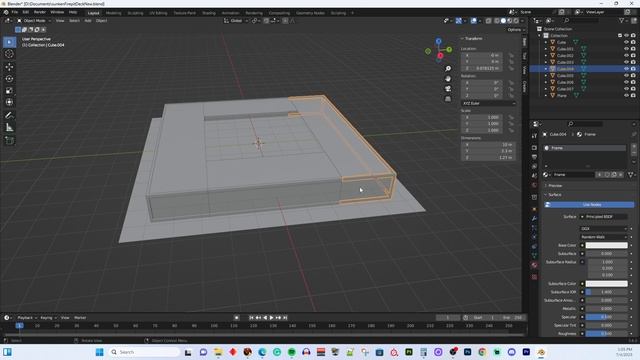Click the Location Z value field
The image size is (640, 360).
(482, 69)
